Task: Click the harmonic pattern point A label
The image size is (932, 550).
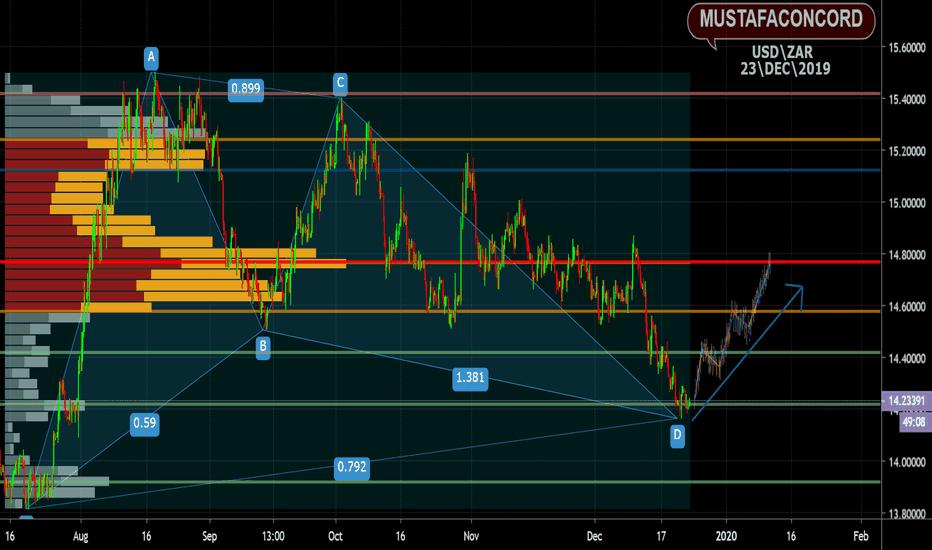Action: pos(151,57)
